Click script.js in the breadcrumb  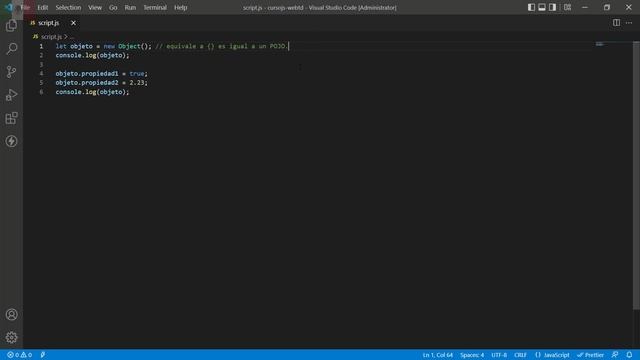click(51, 37)
